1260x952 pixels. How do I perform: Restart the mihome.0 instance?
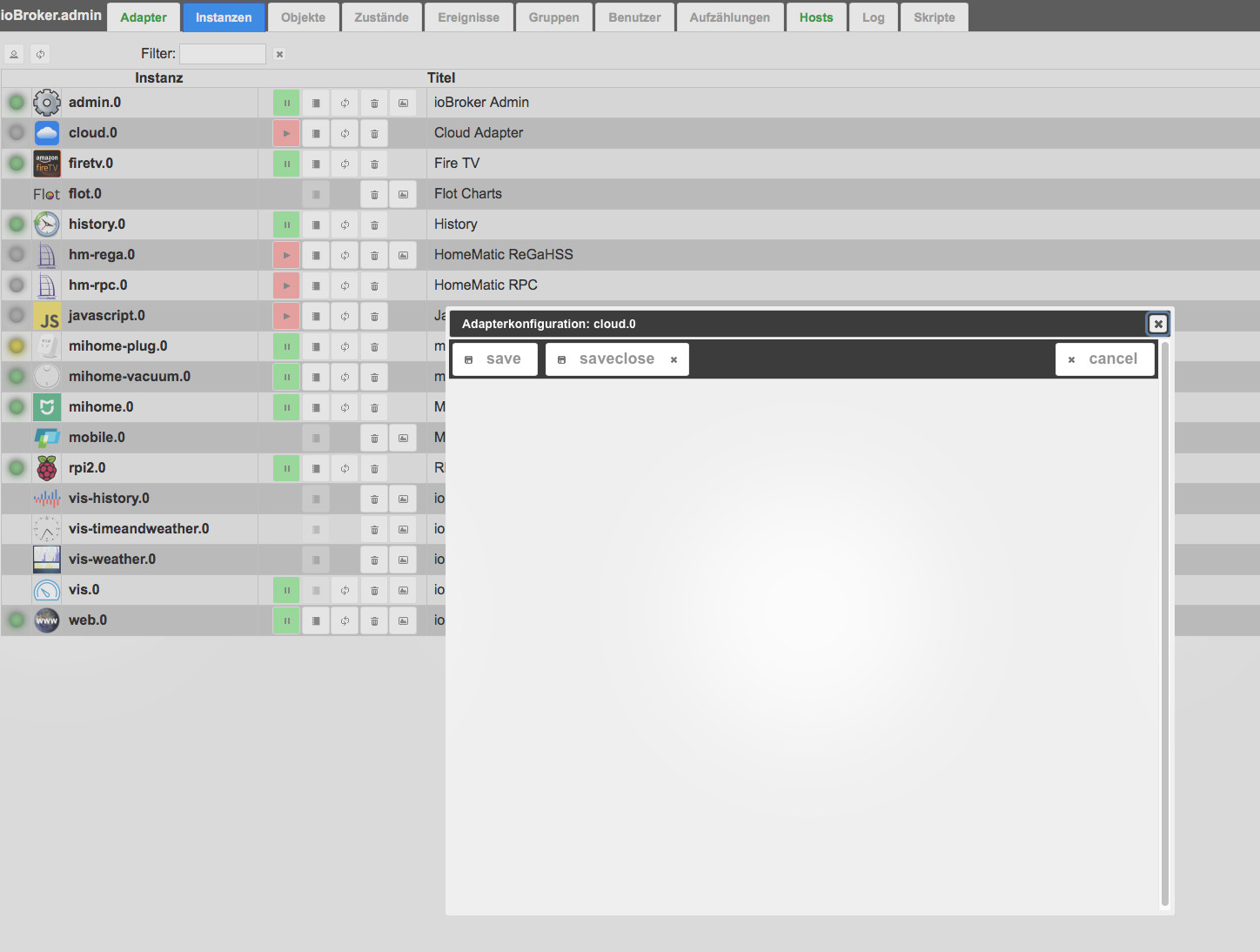pos(345,407)
